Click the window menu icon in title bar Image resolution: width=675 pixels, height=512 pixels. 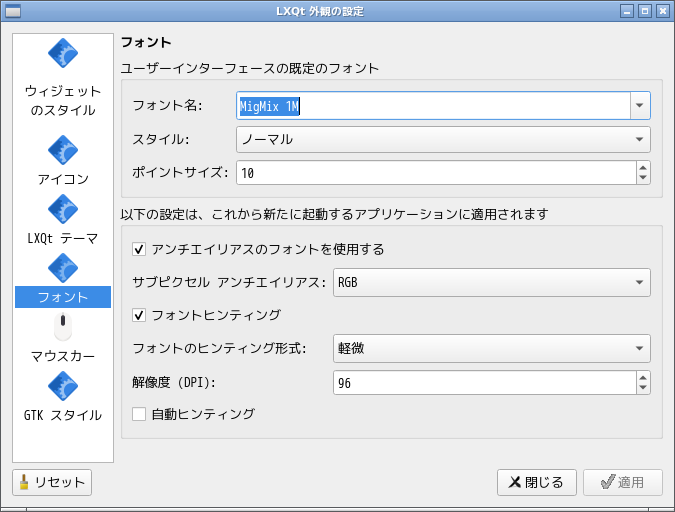tap(12, 11)
